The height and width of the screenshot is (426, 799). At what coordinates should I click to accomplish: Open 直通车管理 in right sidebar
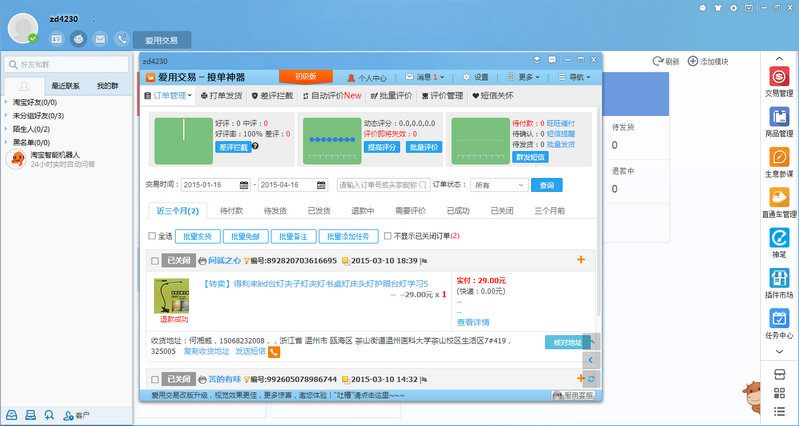(779, 202)
